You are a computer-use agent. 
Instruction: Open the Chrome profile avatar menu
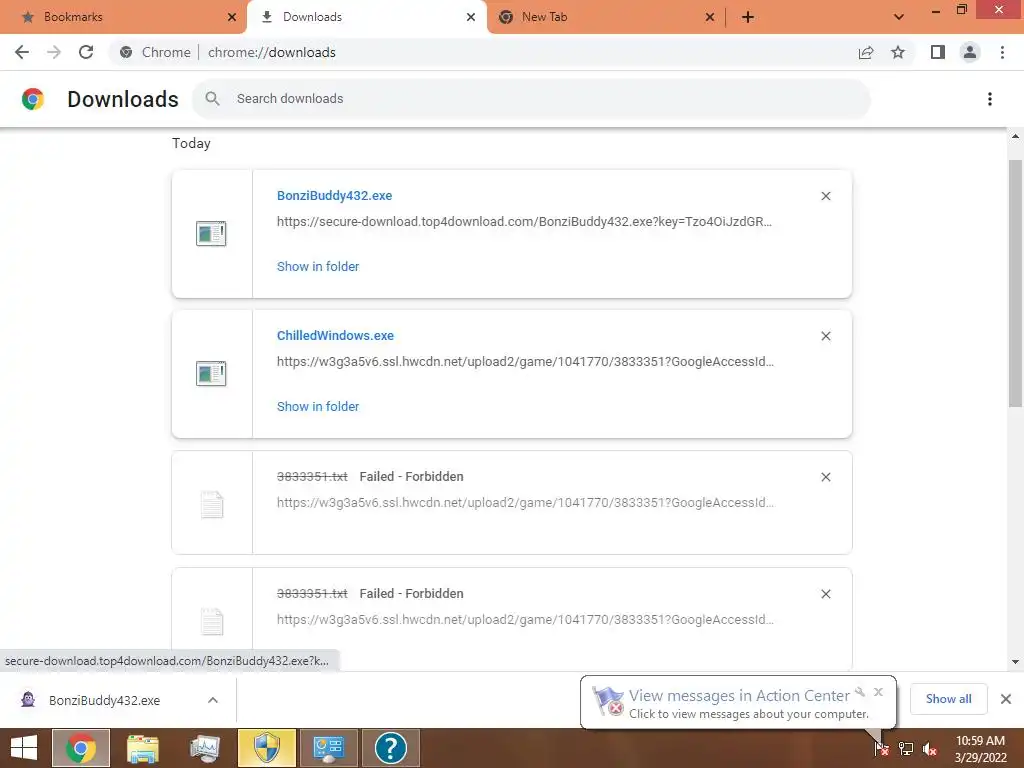tap(970, 52)
